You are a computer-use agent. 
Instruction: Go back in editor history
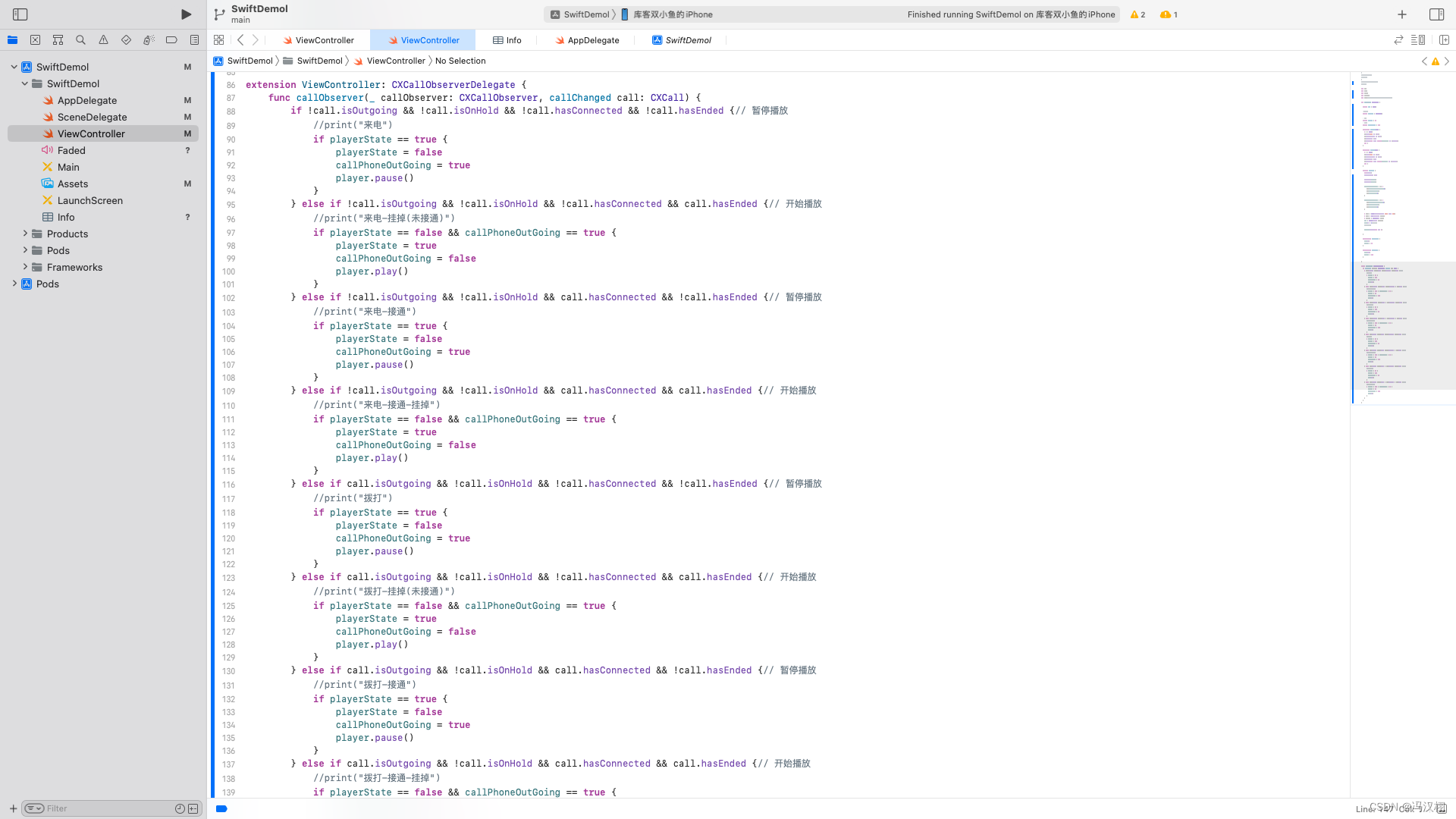(240, 40)
